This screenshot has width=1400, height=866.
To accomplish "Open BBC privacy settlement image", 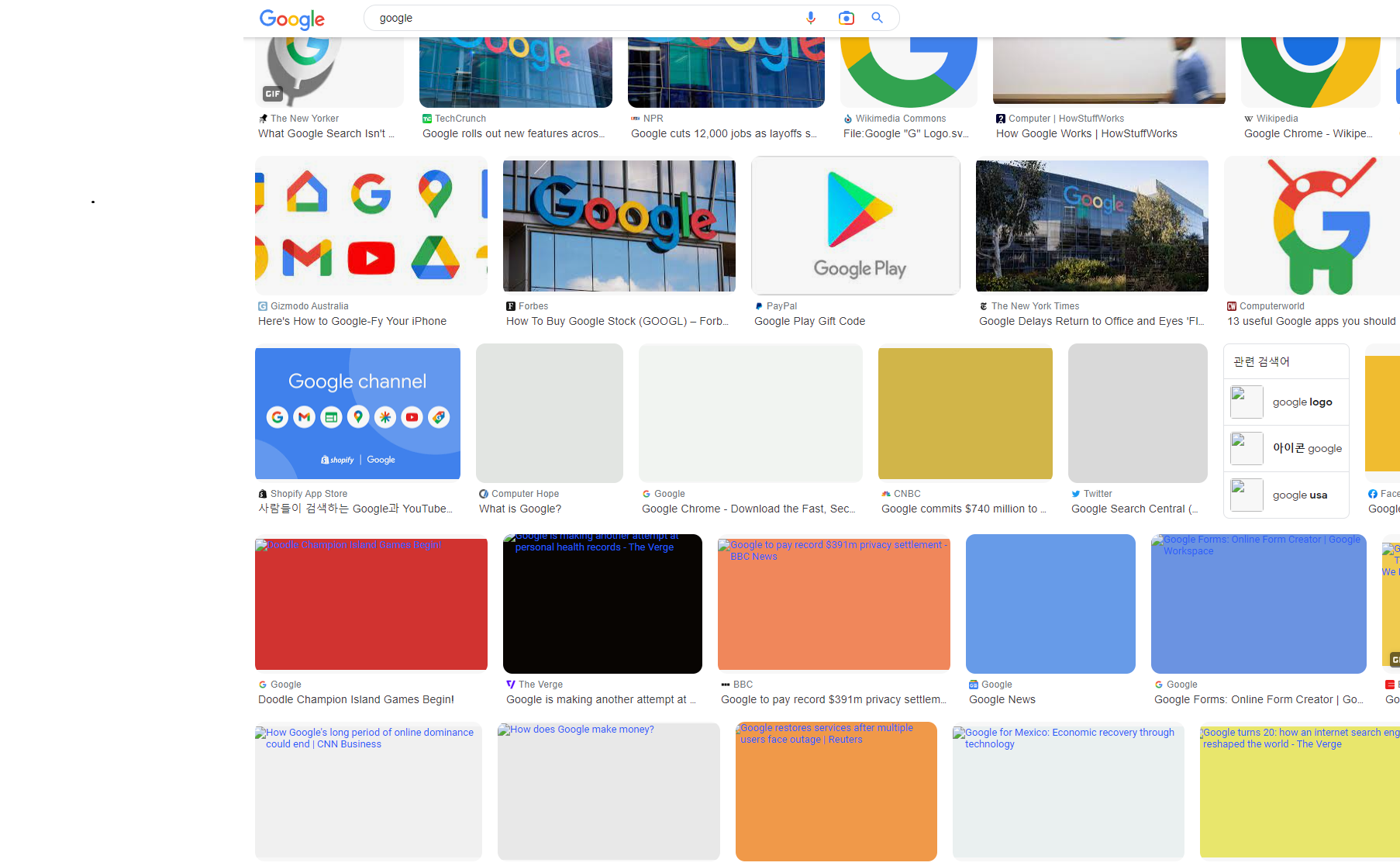I will (834, 604).
